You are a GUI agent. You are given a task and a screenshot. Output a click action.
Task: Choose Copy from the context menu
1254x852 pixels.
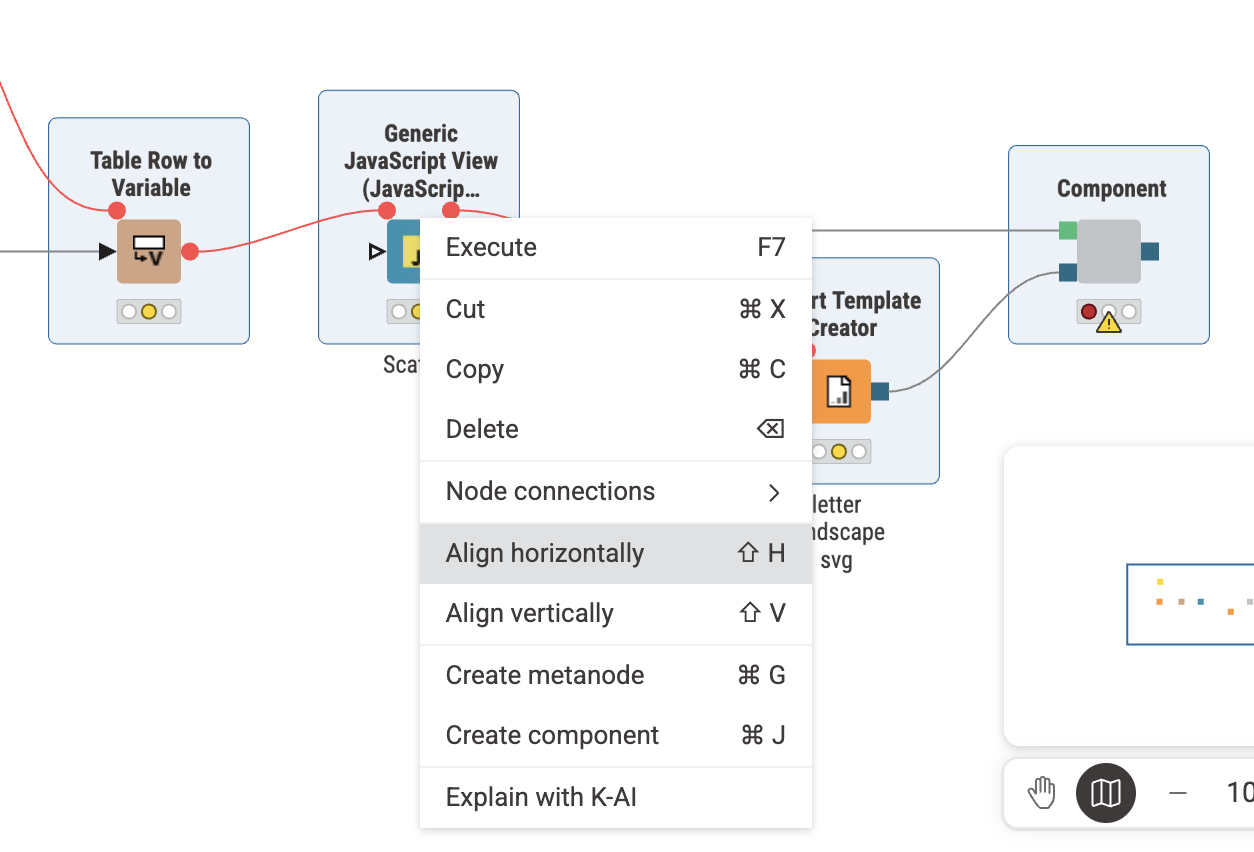[615, 370]
